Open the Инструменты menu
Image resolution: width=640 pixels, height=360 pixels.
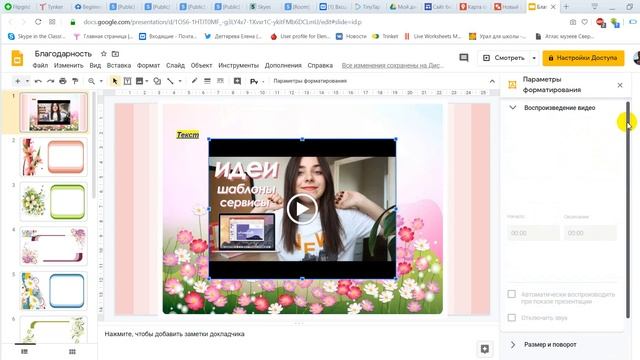(x=238, y=65)
